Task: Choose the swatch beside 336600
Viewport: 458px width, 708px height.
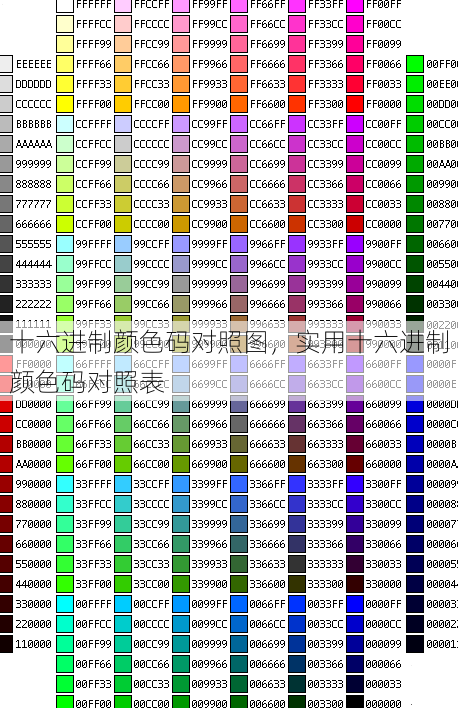Action: pyautogui.click(x=239, y=584)
